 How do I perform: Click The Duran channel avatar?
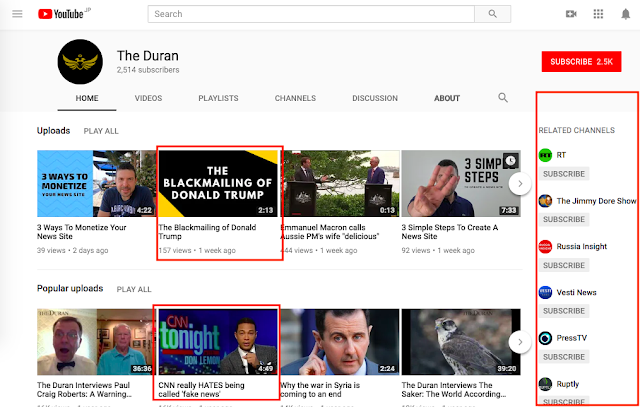click(80, 62)
